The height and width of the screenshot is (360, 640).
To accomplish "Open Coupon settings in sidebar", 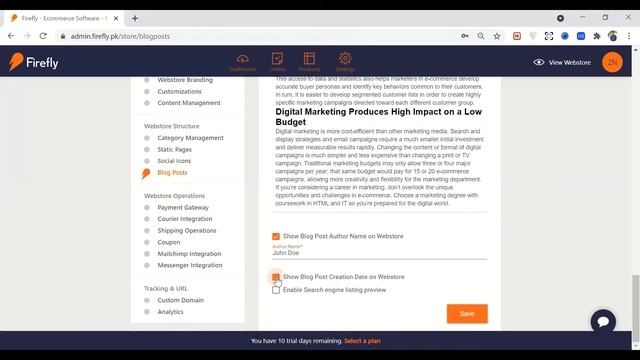I will coord(169,242).
